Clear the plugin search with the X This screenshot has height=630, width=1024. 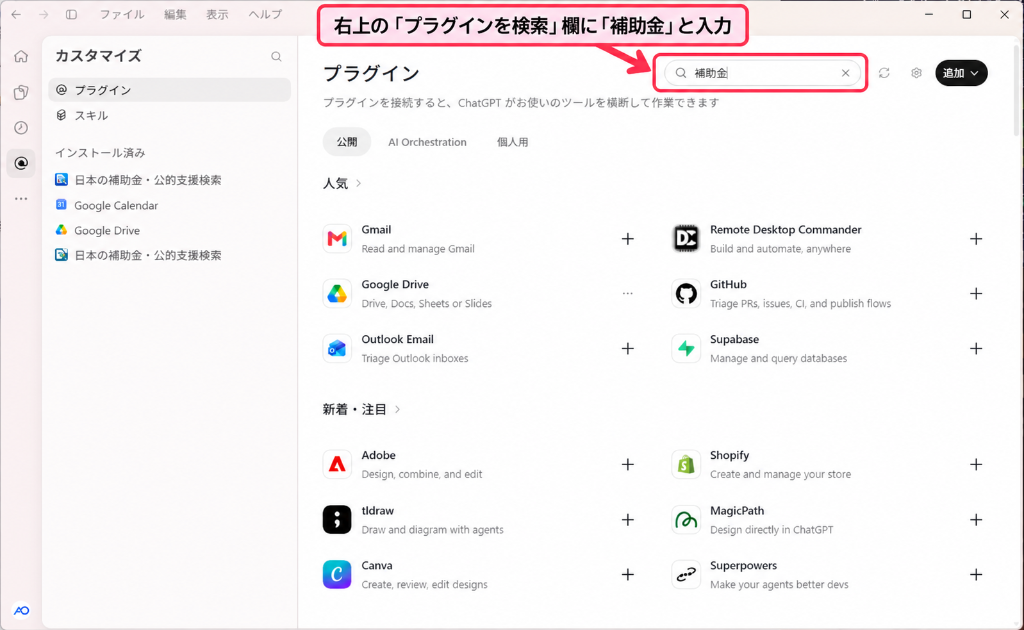click(845, 73)
